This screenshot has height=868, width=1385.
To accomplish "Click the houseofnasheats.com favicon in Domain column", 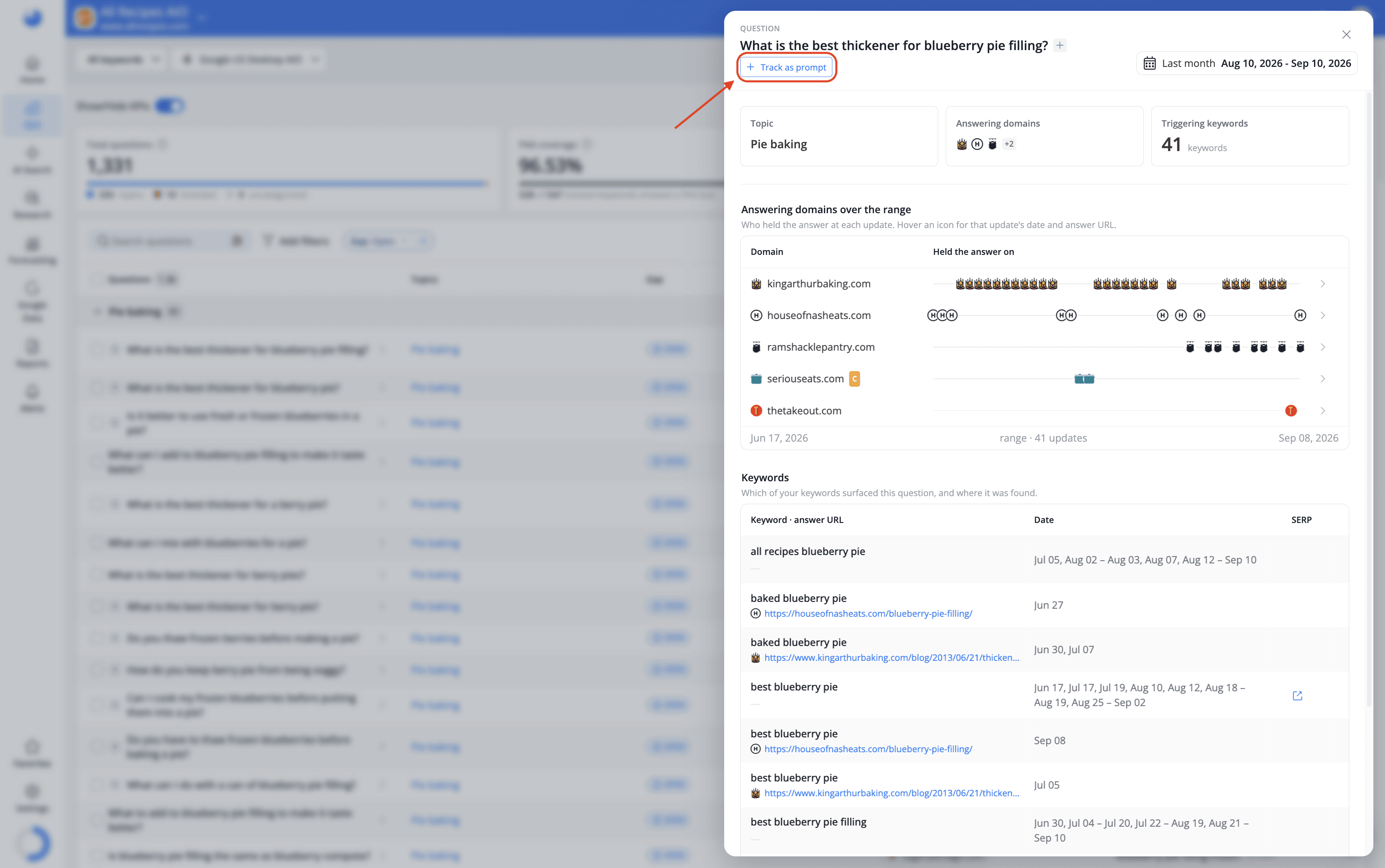I will click(757, 315).
